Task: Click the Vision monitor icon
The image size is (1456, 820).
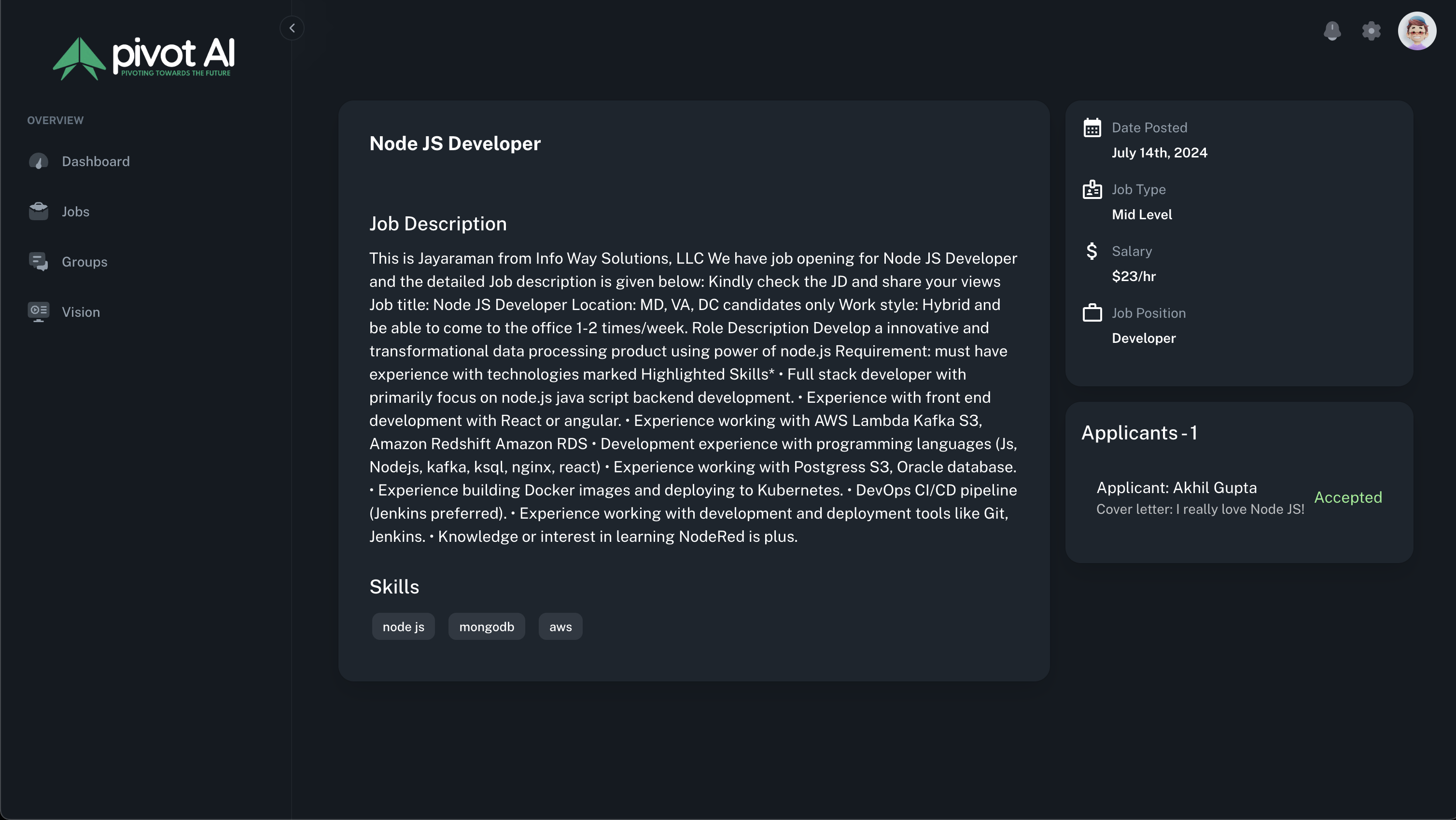Action: click(x=39, y=311)
